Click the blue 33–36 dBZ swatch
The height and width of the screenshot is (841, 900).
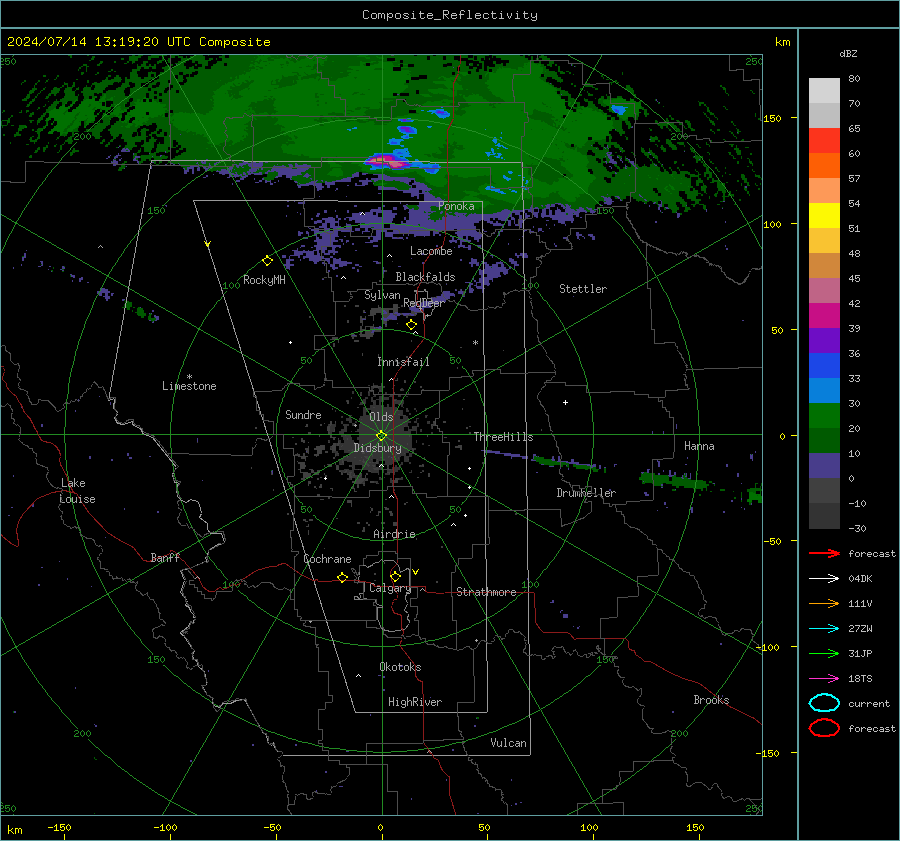point(824,365)
